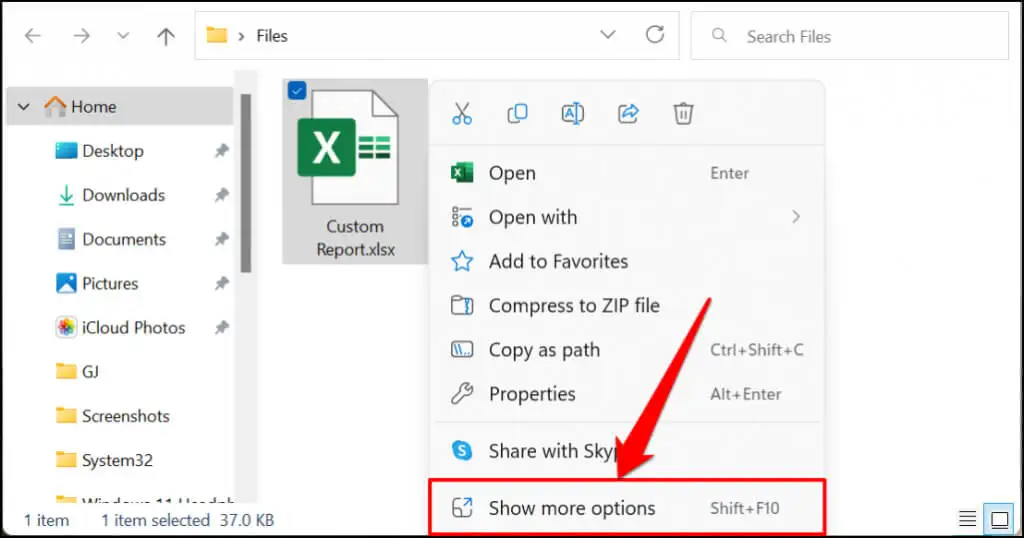The image size is (1024, 538).
Task: Collapse the Home tree node chevron
Action: (x=24, y=107)
